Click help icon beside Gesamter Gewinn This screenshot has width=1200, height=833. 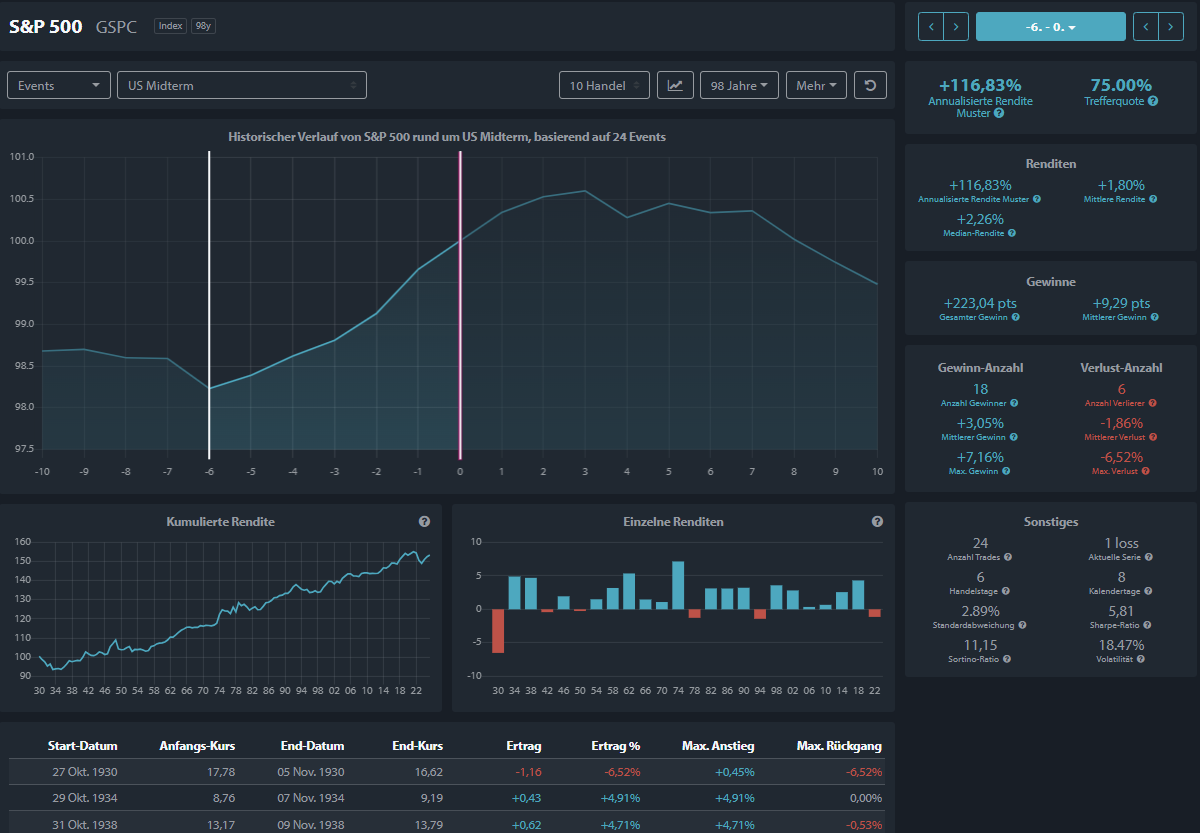(x=1015, y=317)
